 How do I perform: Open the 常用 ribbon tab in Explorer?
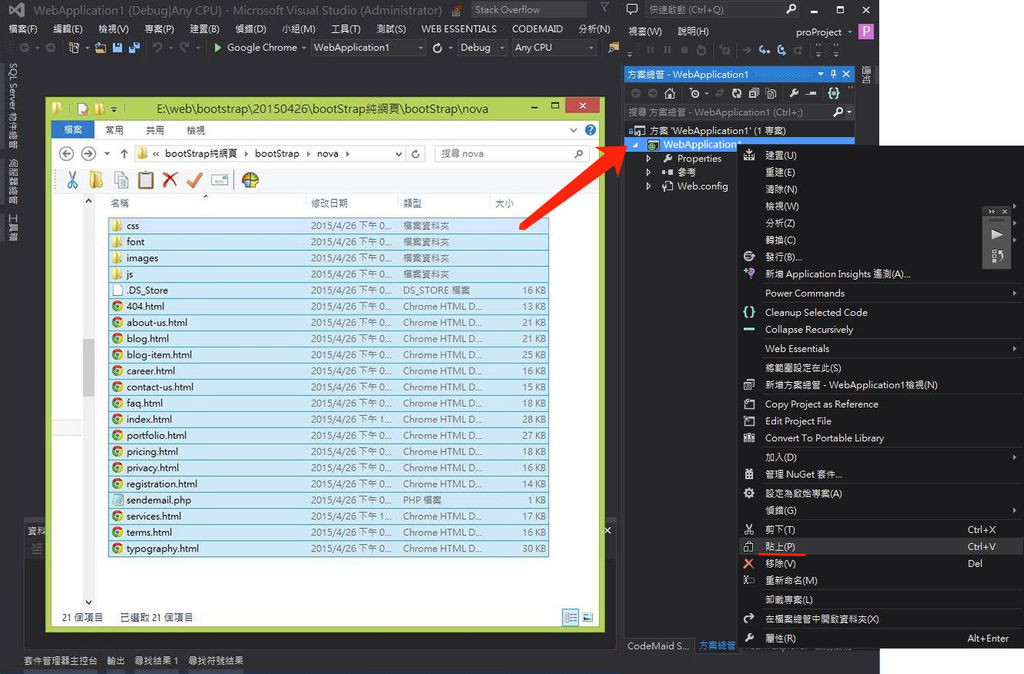(114, 130)
